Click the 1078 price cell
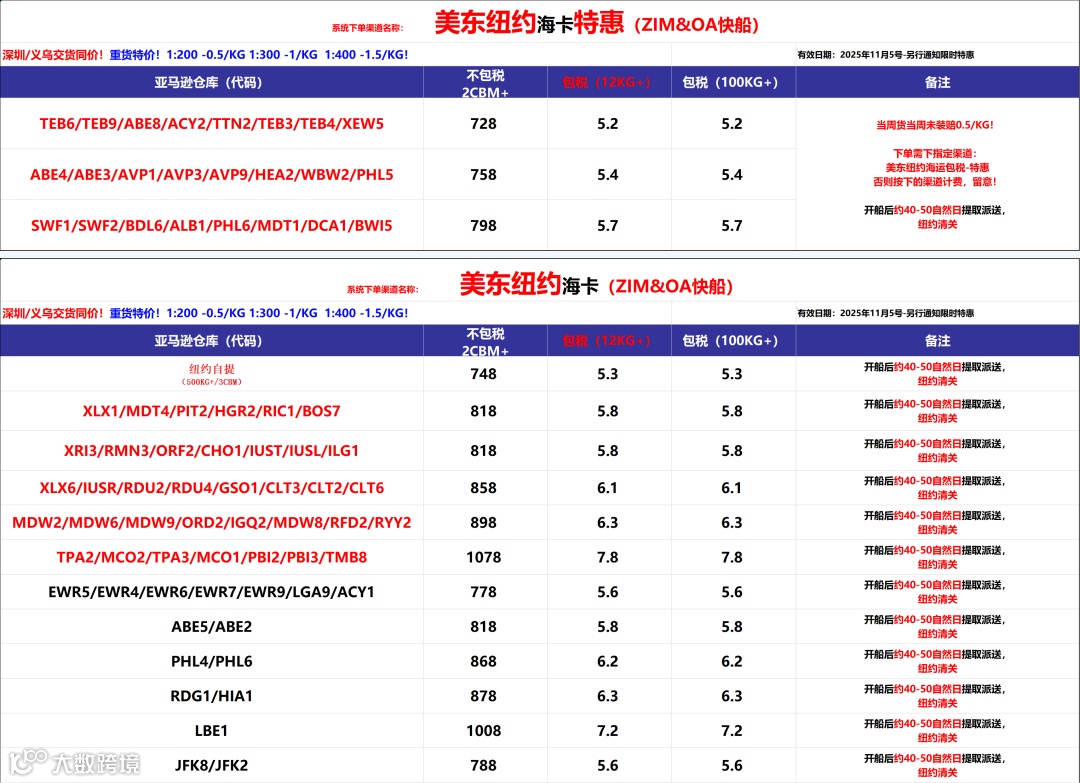This screenshot has height=783, width=1080. click(x=484, y=557)
